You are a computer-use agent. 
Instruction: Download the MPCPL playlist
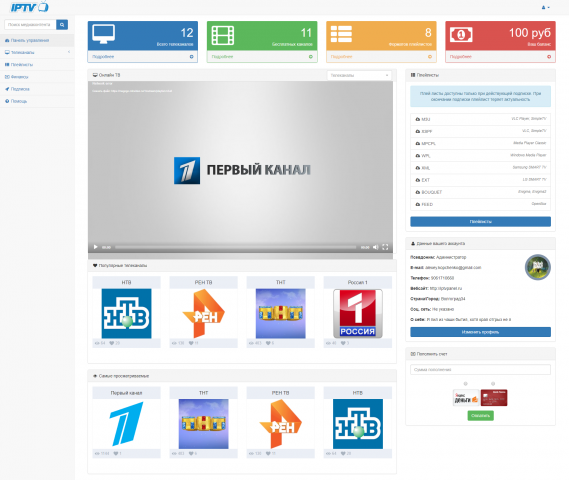(480, 143)
